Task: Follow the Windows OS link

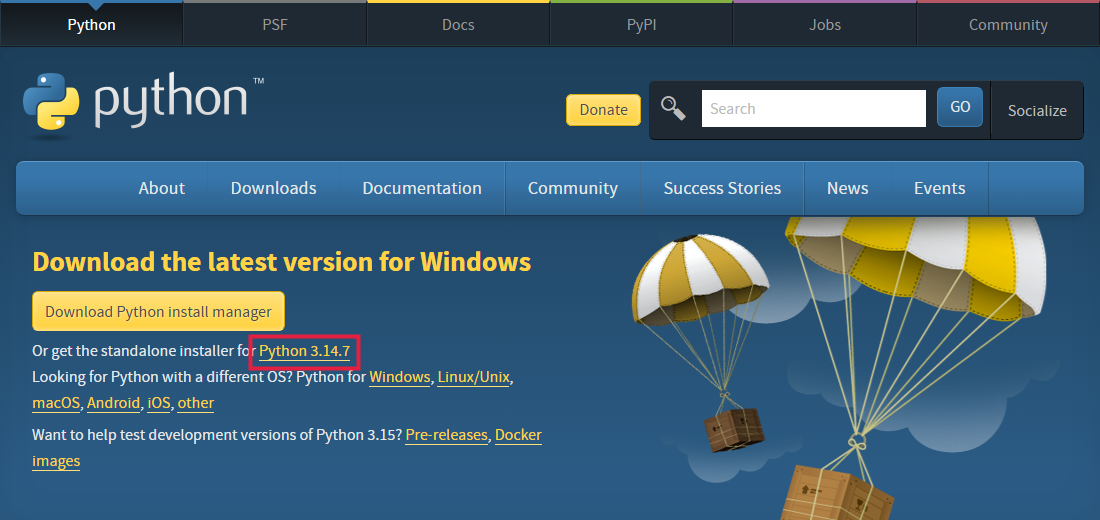Action: pos(400,377)
